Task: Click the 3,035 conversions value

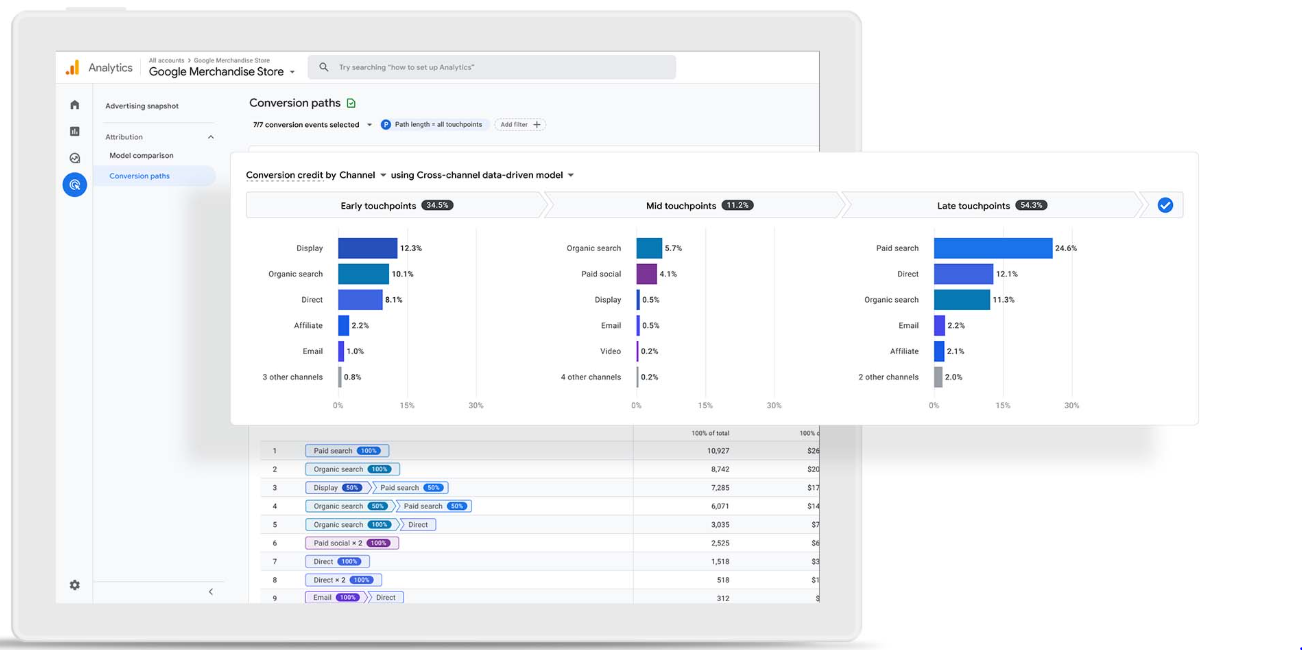Action: [x=720, y=525]
